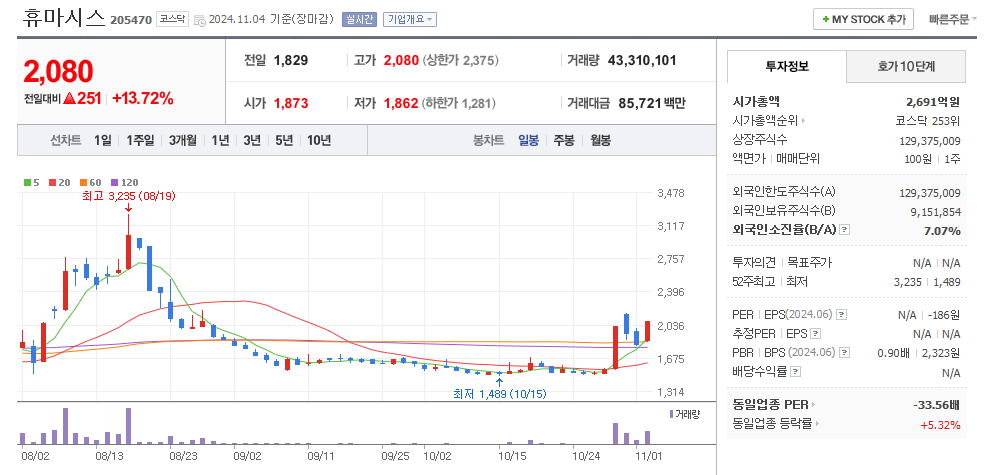
Task: Click the 코스닥 market badge
Action: click(x=172, y=20)
